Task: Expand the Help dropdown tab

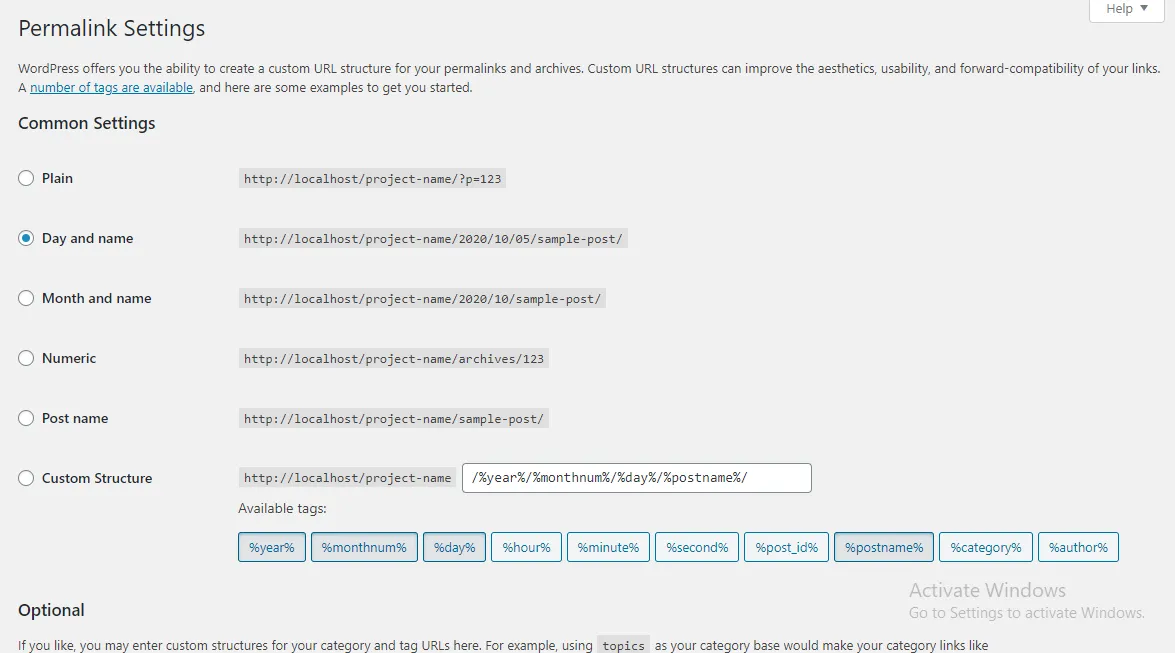Action: pyautogui.click(x=1127, y=9)
